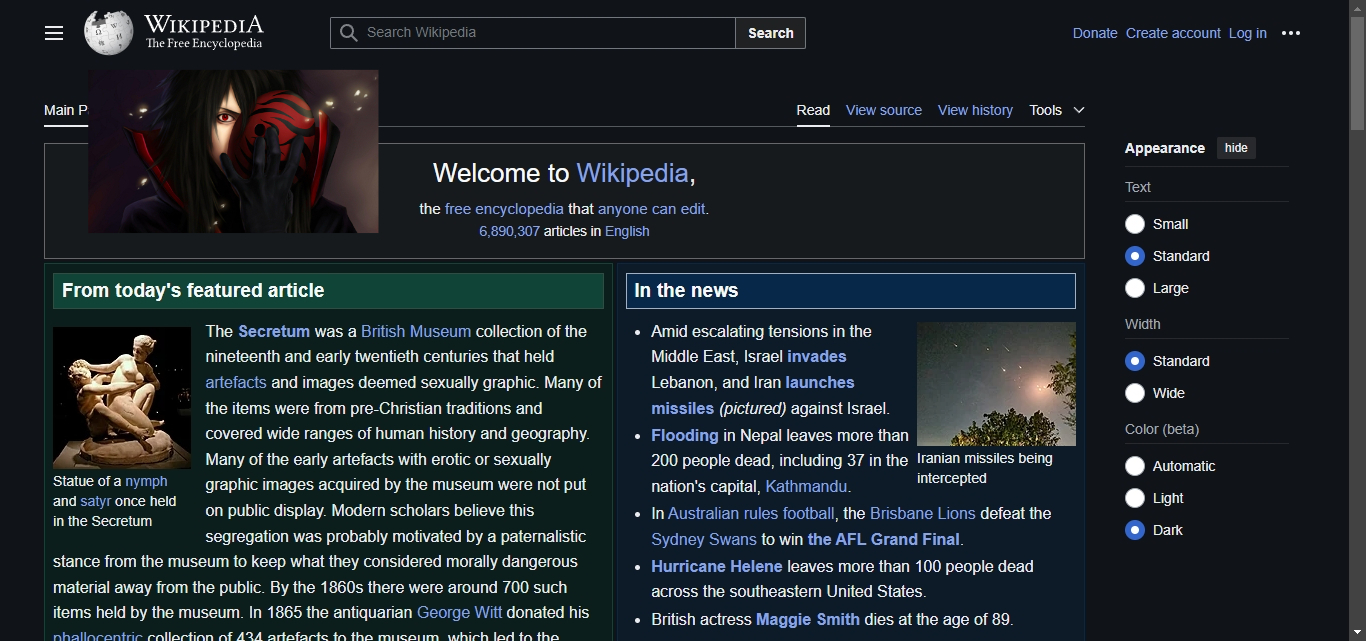The height and width of the screenshot is (641, 1366).
Task: Select Large text size
Action: pos(1135,288)
